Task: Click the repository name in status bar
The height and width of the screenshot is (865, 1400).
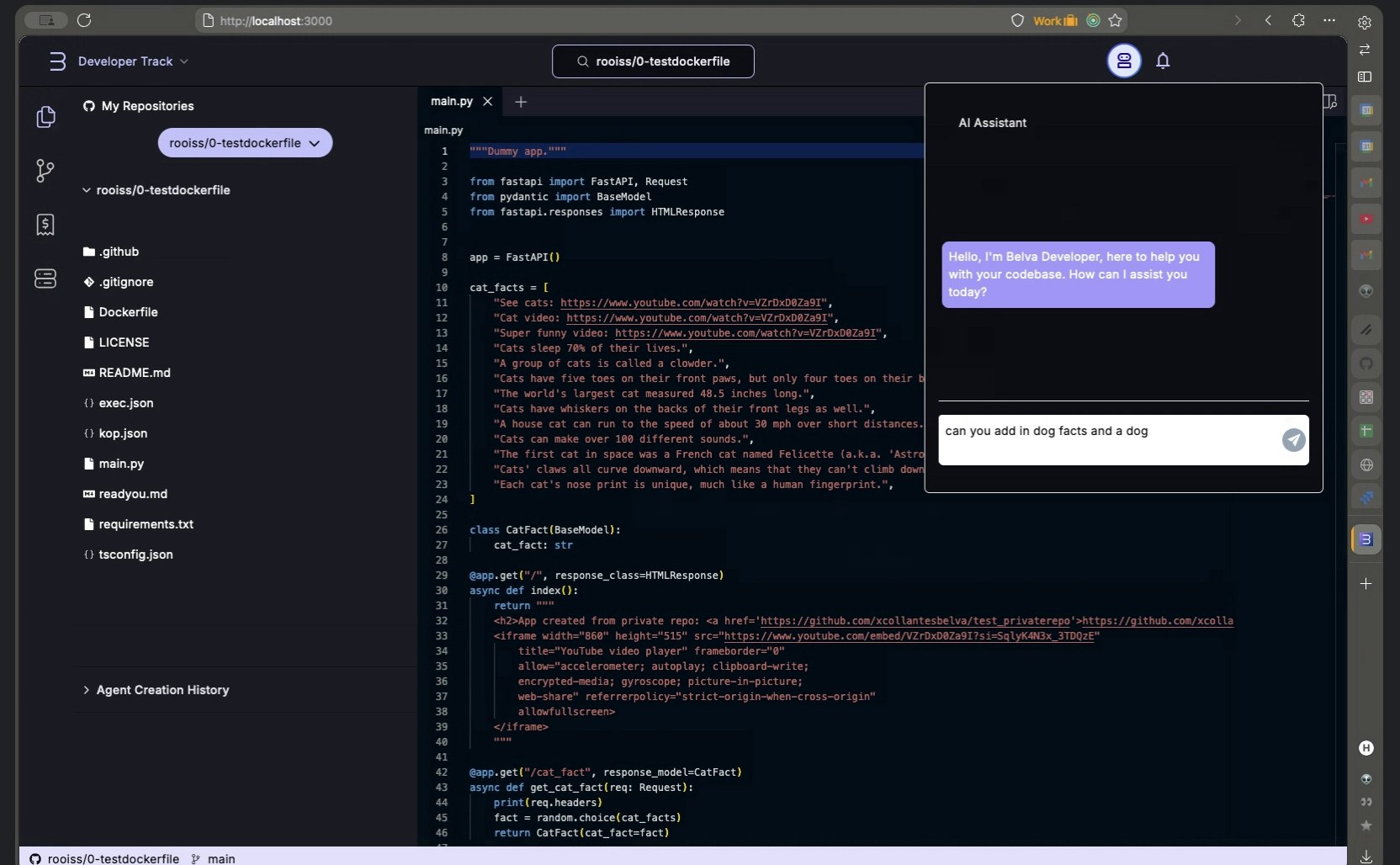Action: tap(104, 858)
